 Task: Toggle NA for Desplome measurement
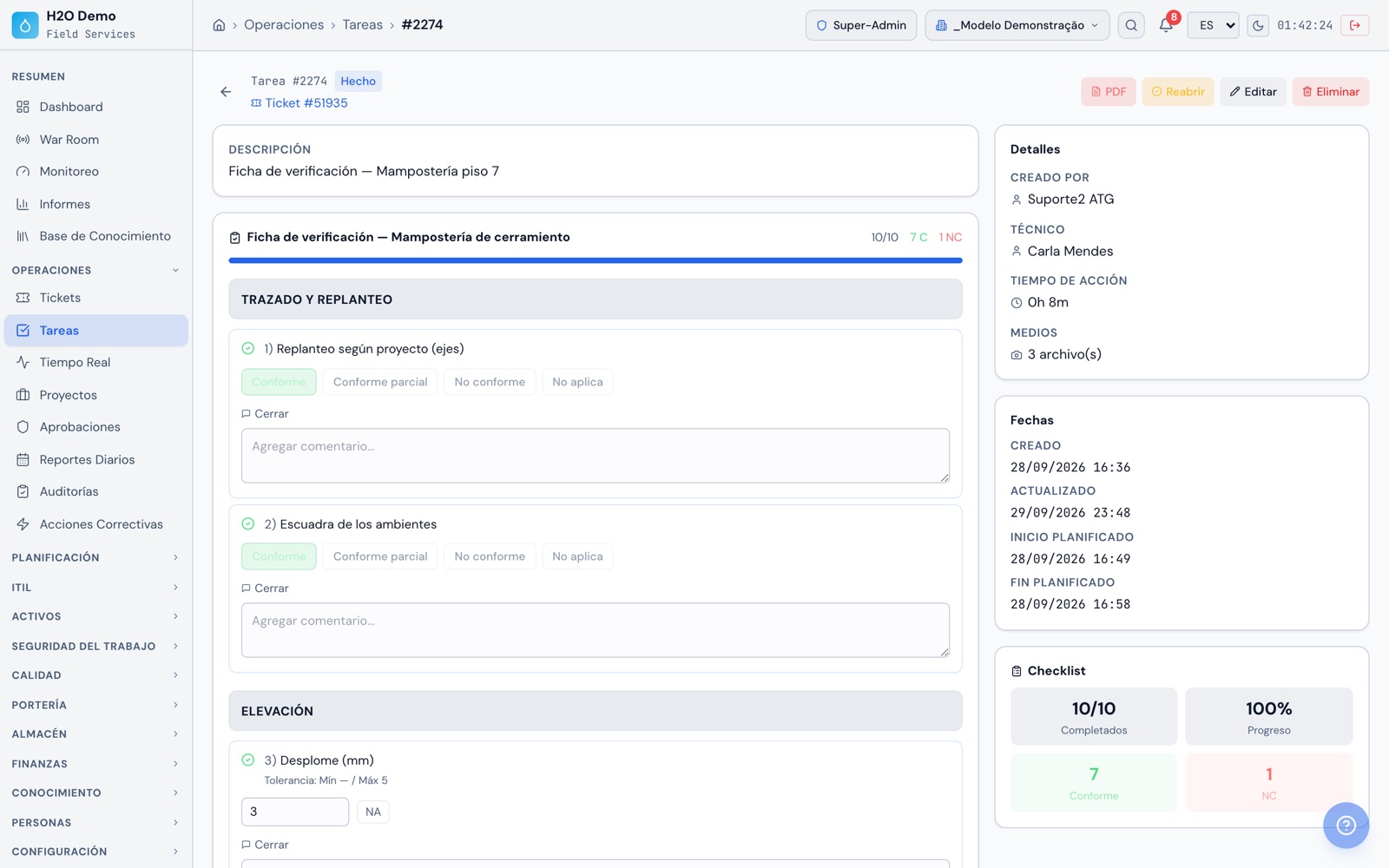[x=373, y=812]
